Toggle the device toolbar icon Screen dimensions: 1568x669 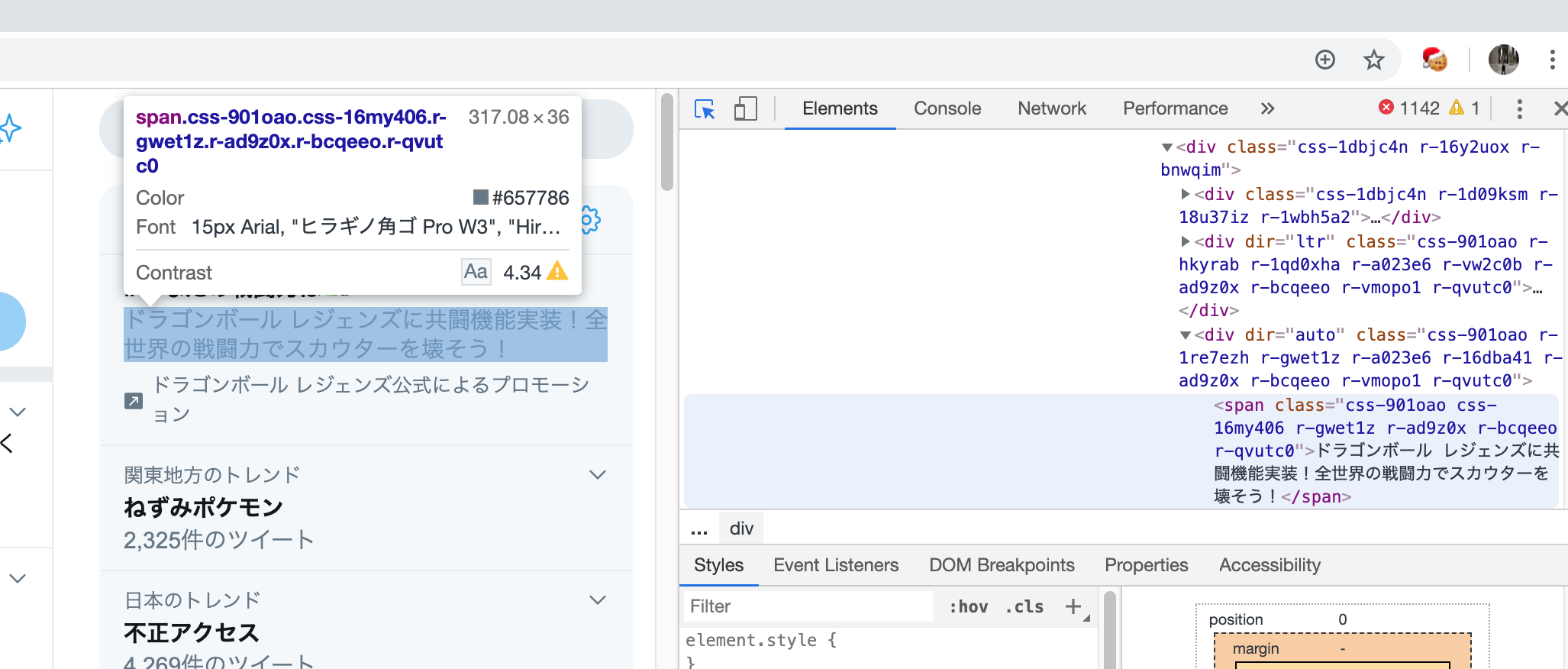745,109
